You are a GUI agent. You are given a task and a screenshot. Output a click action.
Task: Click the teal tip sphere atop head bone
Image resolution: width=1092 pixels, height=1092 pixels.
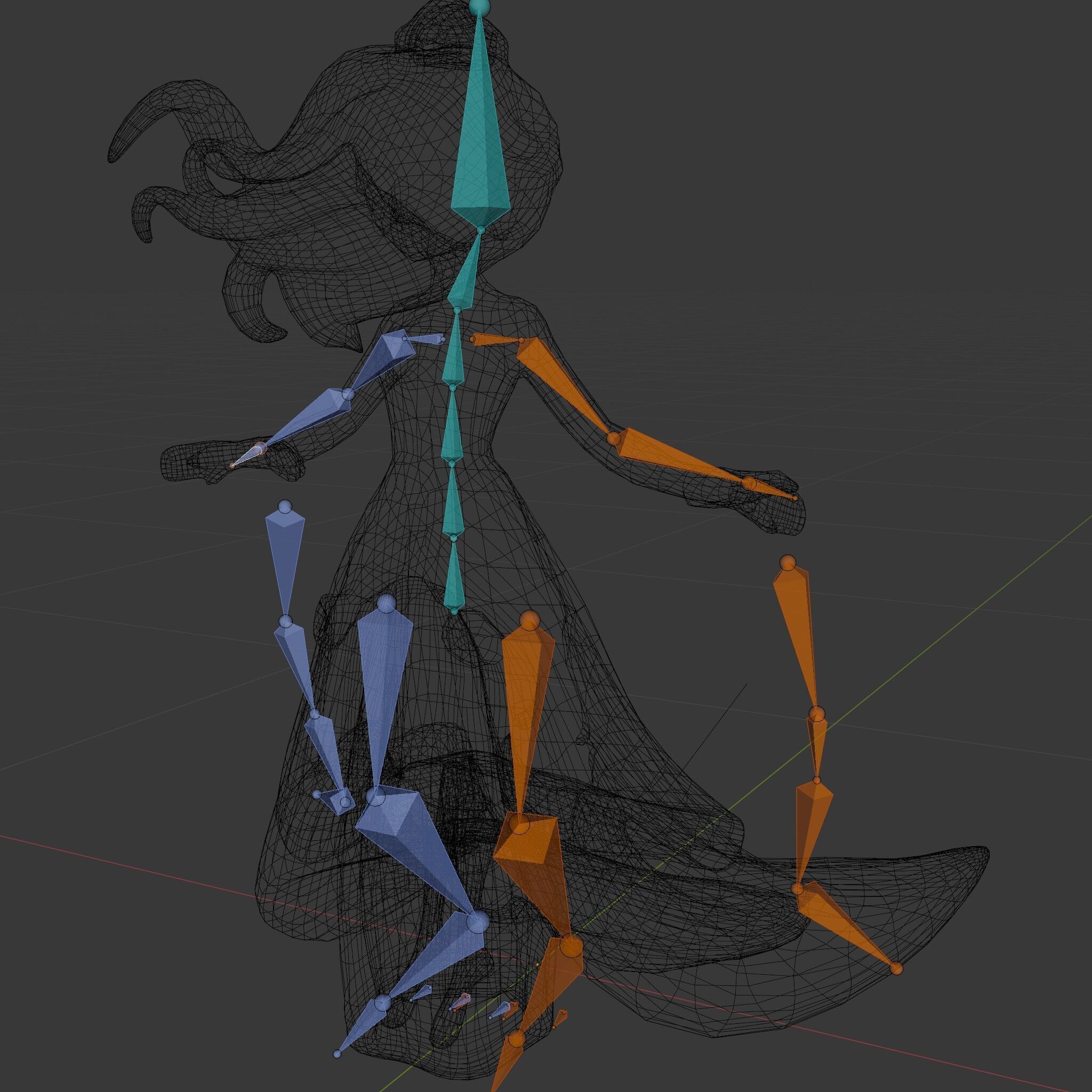479,6
